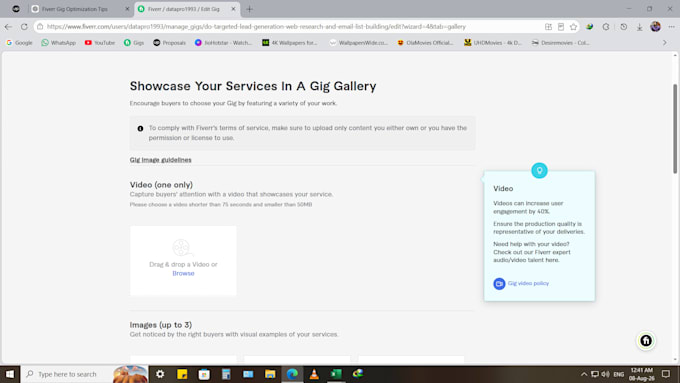
Task: Click Browse to upload a video
Action: coord(183,273)
